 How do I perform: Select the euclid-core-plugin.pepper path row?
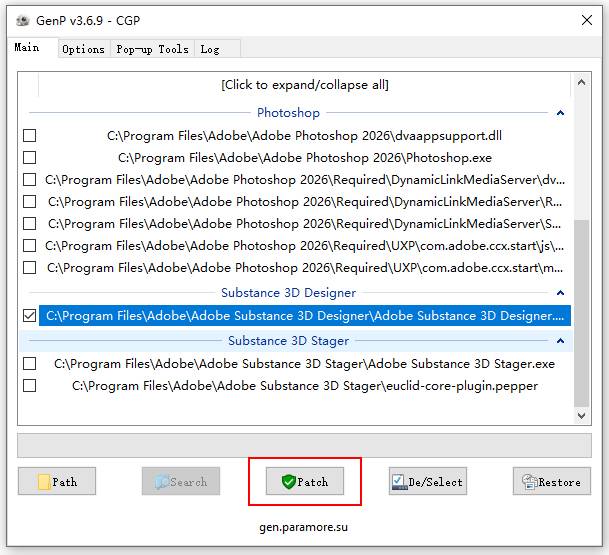click(x=305, y=386)
